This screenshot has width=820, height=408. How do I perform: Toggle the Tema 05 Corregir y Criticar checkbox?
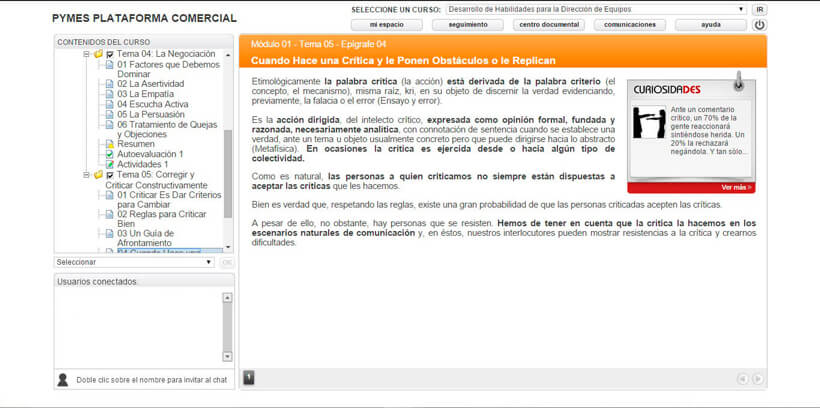(110, 175)
